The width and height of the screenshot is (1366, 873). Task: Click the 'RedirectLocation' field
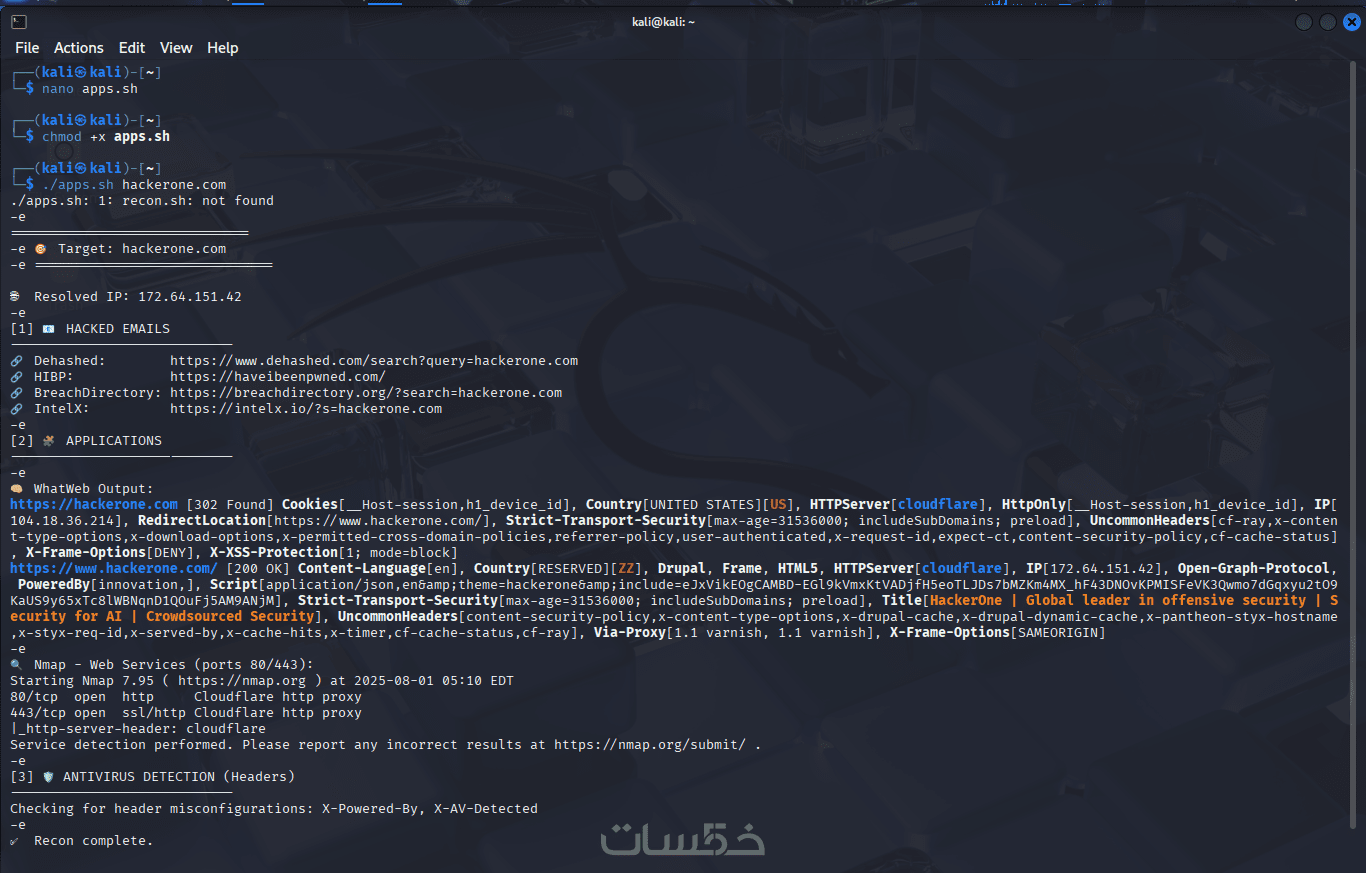click(314, 521)
